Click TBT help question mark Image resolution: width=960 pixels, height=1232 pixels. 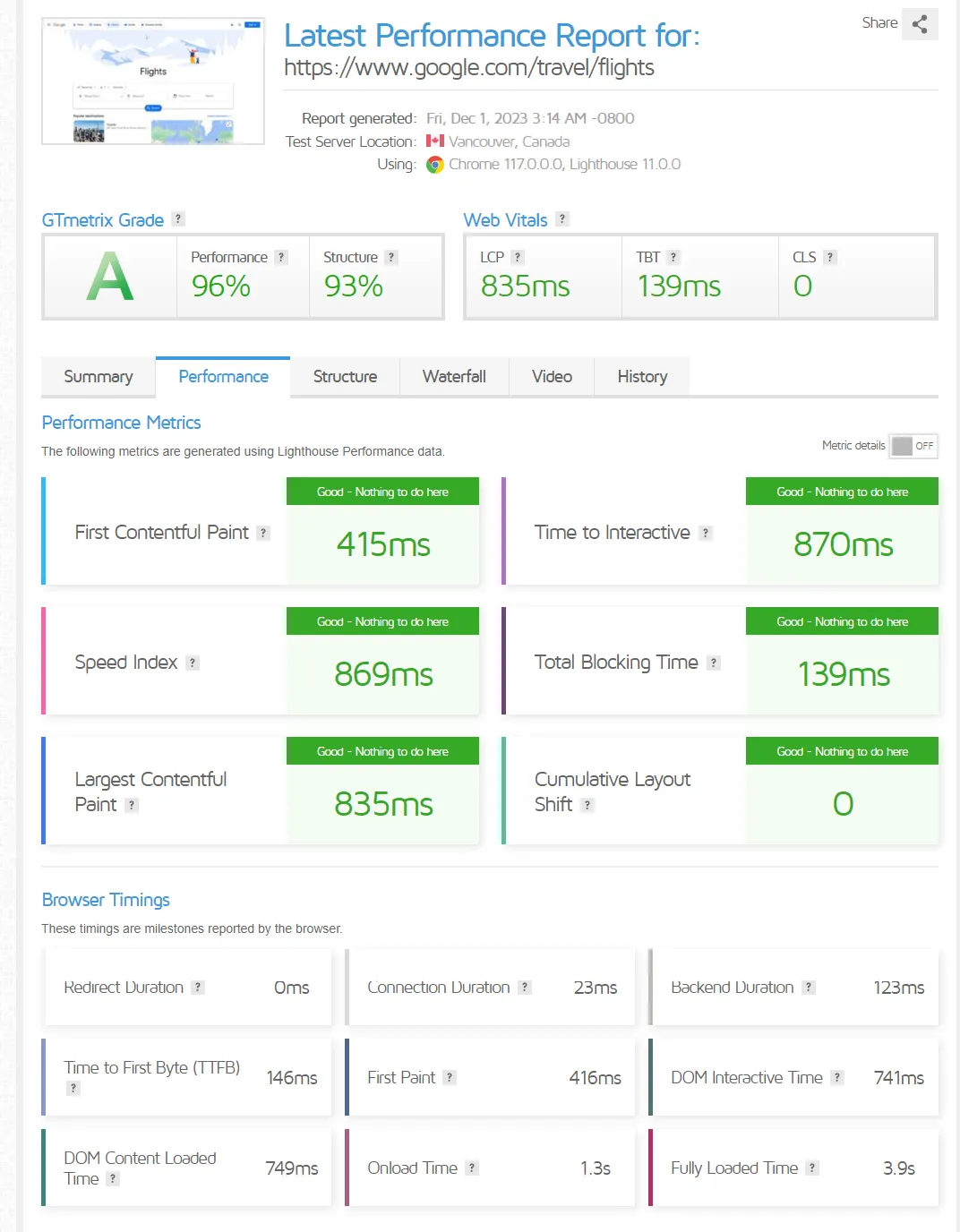point(673,257)
